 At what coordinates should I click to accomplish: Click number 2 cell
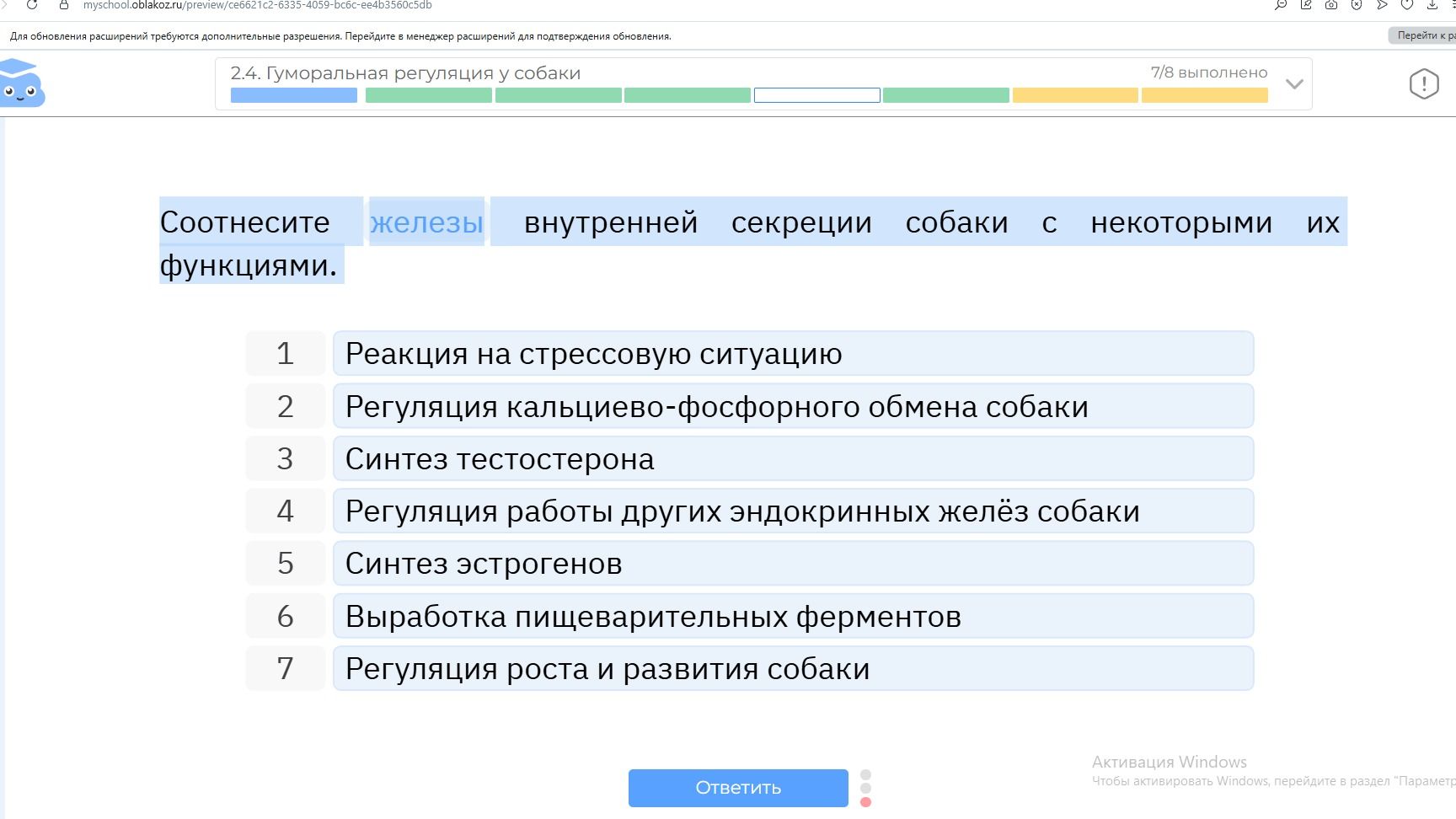tap(286, 406)
